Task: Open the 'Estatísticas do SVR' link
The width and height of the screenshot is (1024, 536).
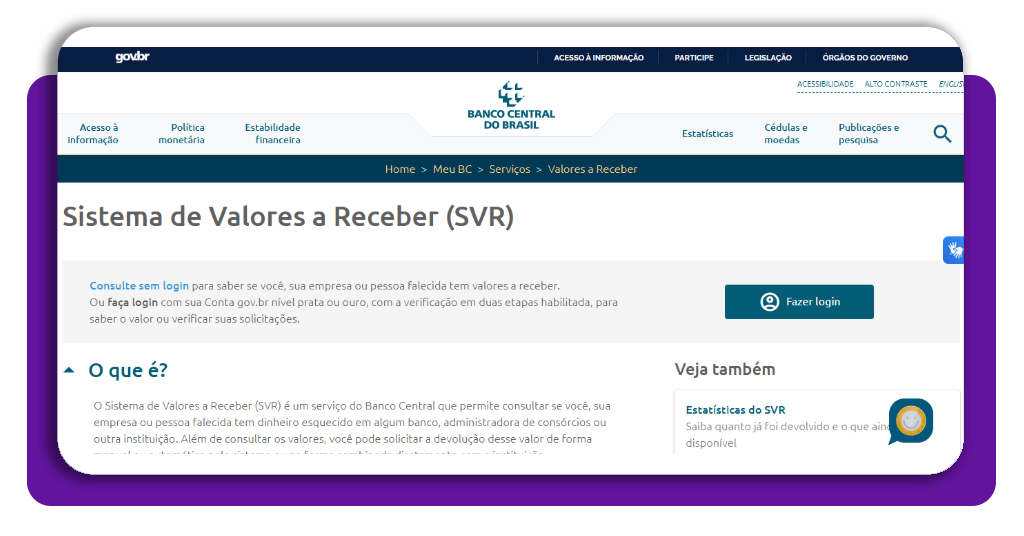Action: click(x=735, y=410)
